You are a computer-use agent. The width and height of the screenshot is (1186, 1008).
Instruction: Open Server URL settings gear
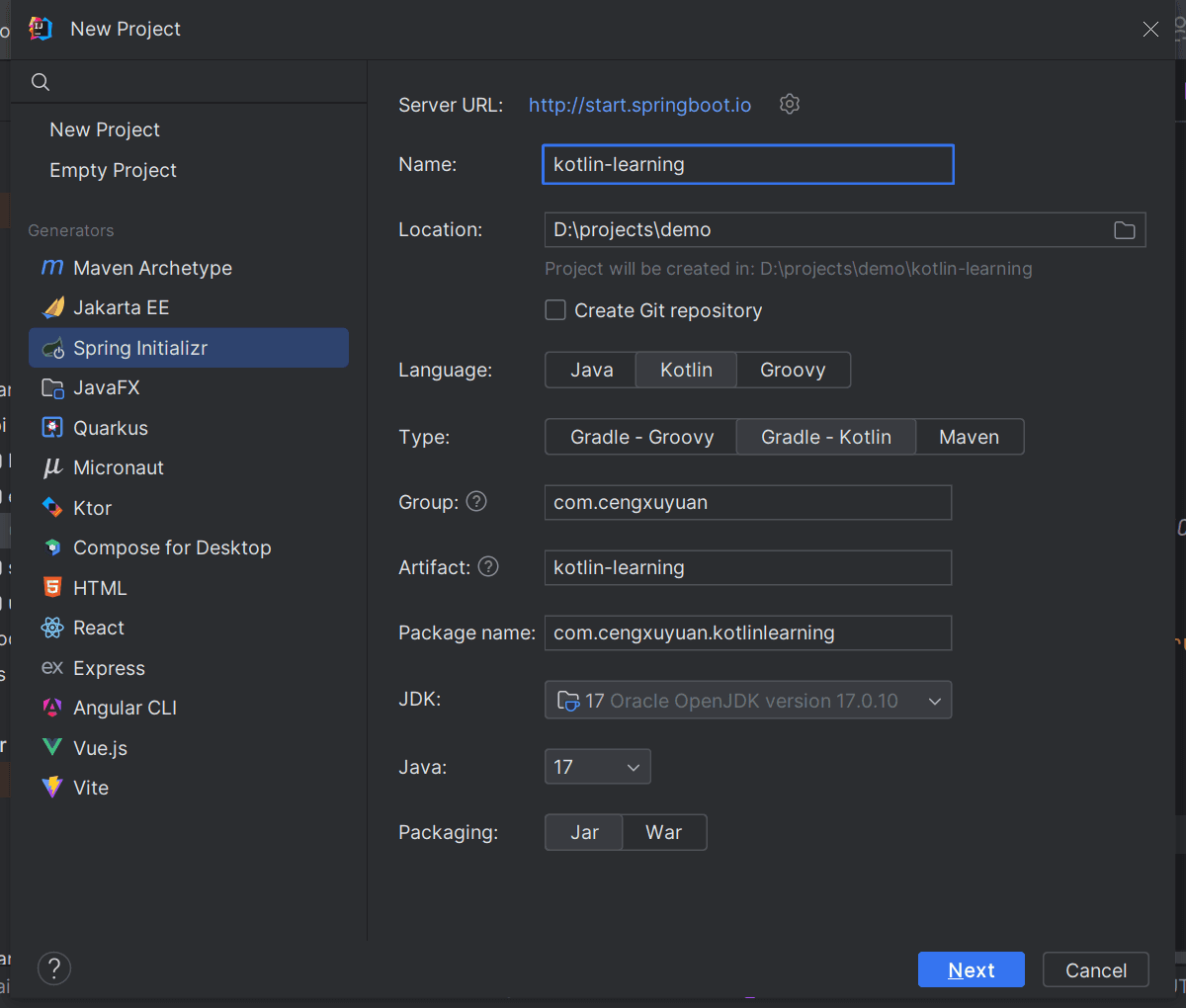(x=790, y=104)
